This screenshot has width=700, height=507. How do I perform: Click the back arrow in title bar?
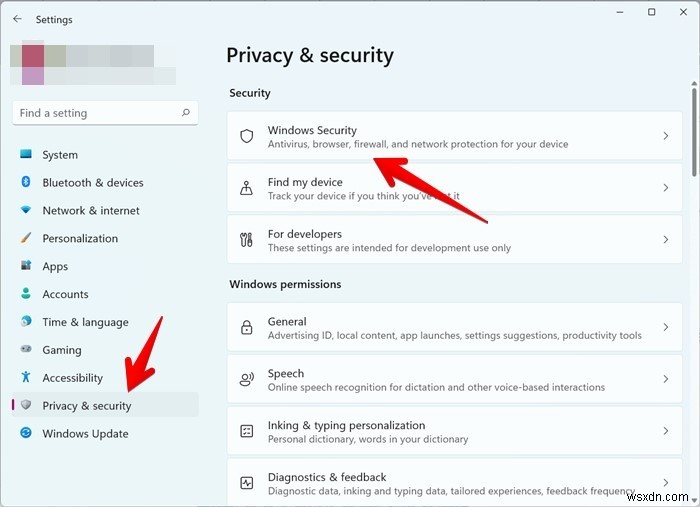pos(17,19)
